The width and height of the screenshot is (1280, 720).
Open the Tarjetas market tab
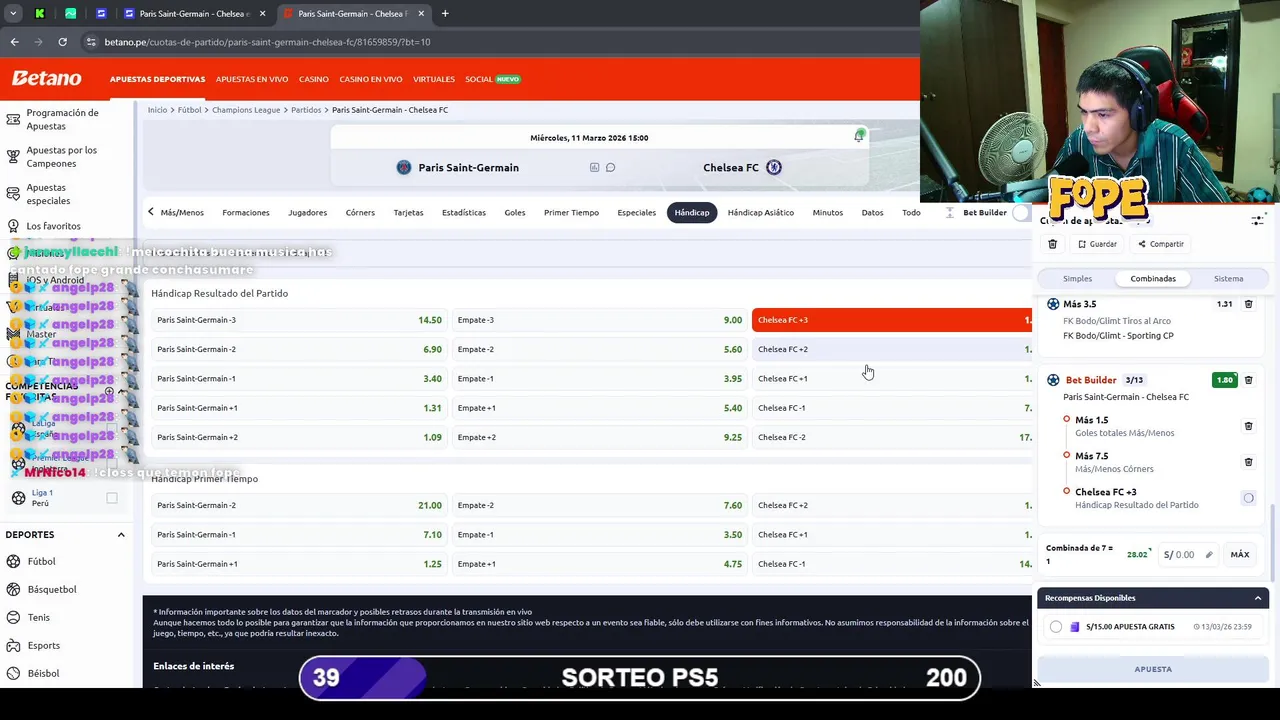click(x=408, y=212)
